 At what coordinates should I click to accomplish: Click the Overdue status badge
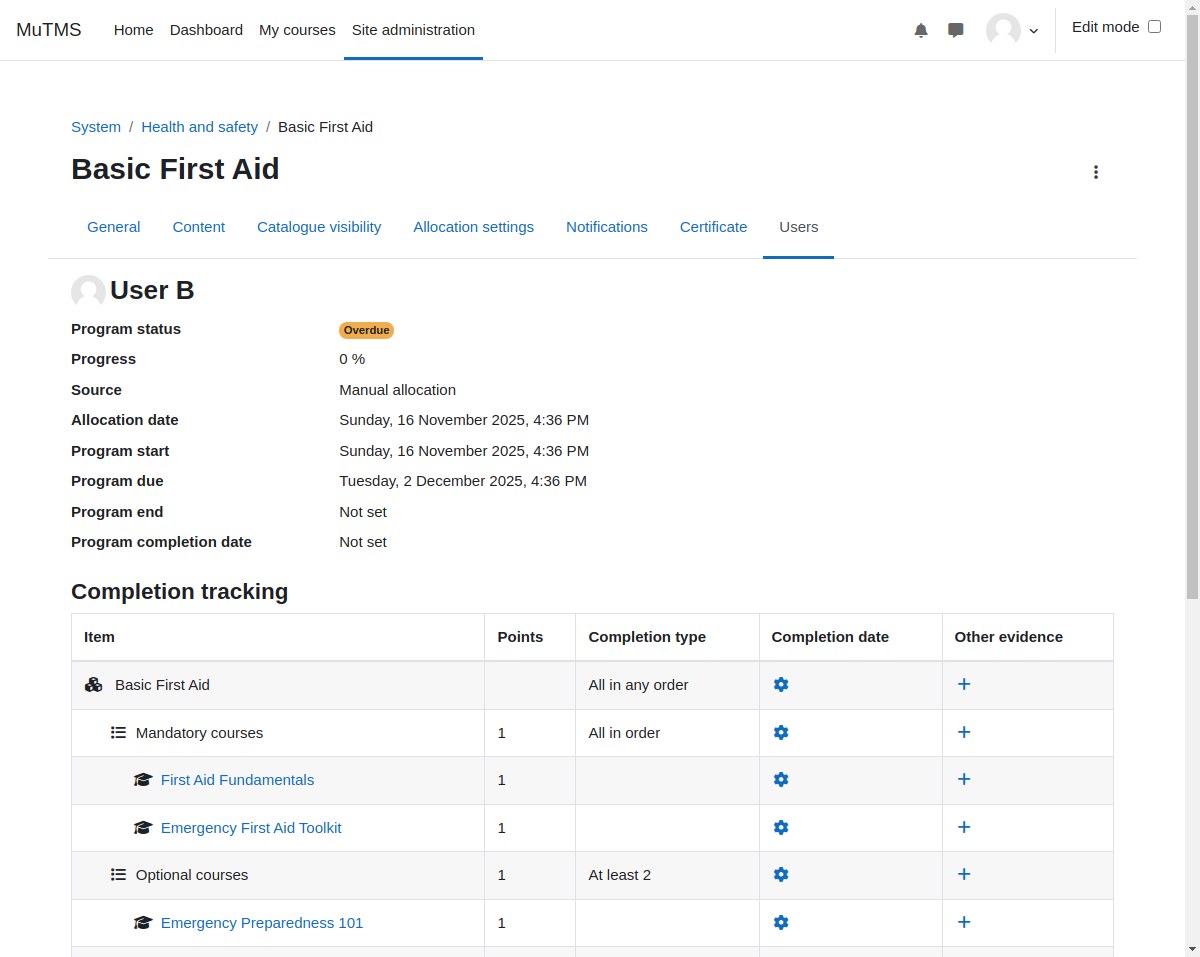pyautogui.click(x=366, y=330)
